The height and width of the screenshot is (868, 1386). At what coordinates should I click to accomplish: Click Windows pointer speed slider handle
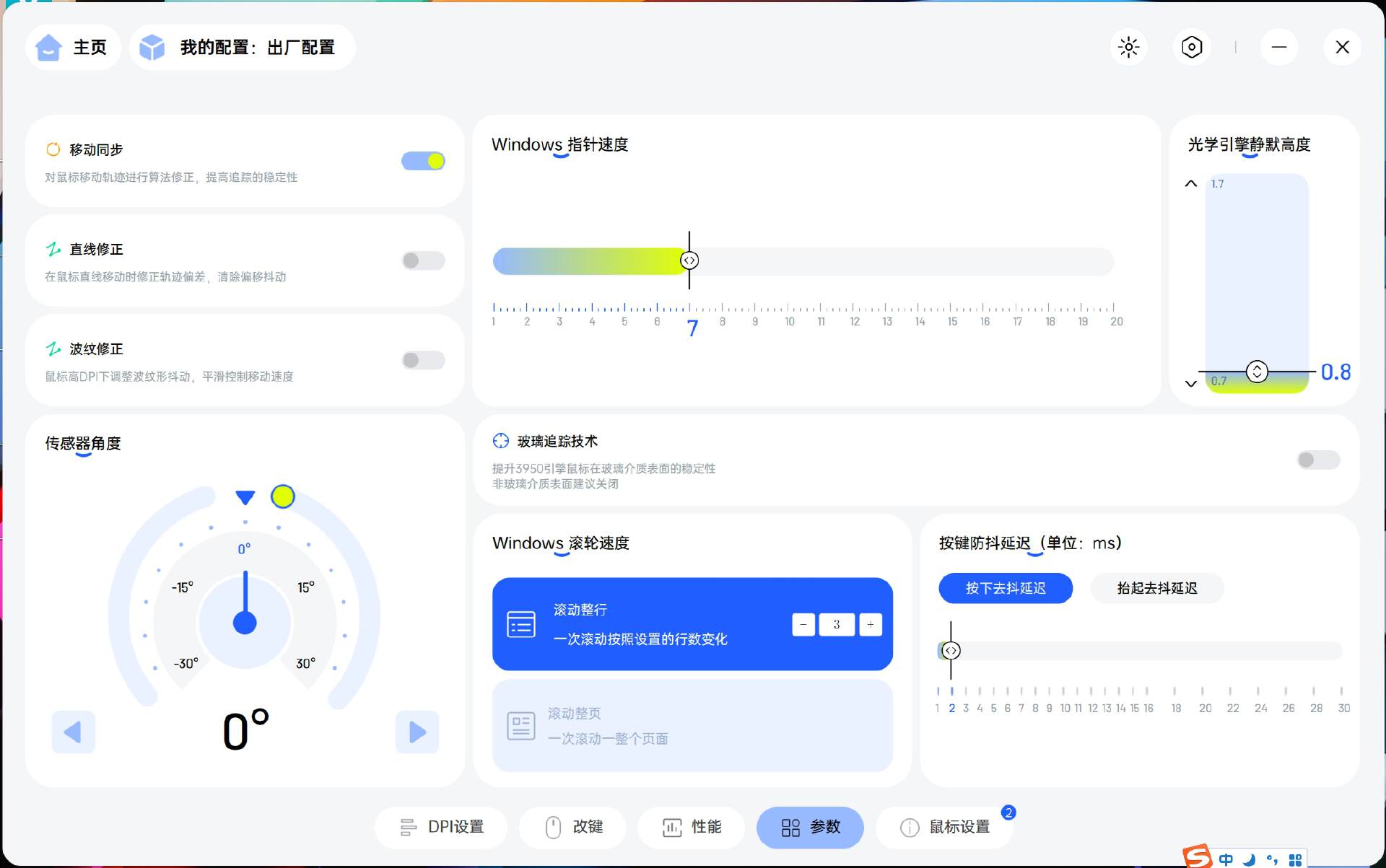689,260
